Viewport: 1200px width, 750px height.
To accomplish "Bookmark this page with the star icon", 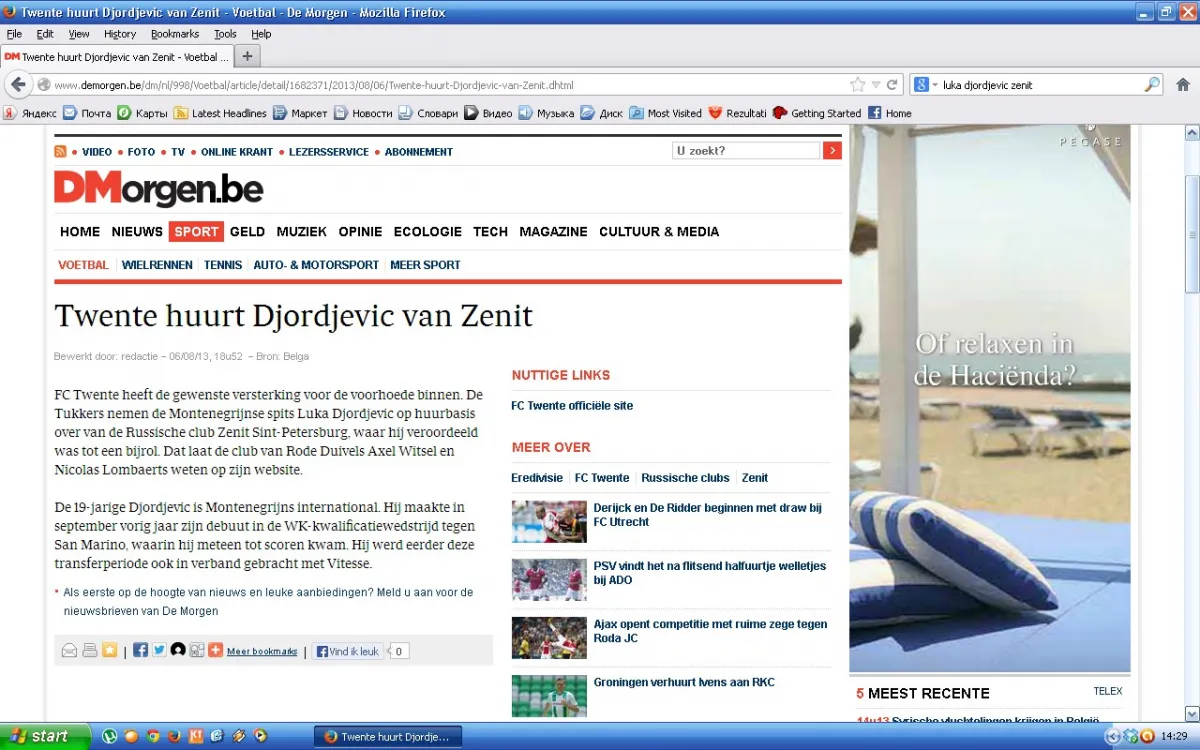I will point(857,85).
